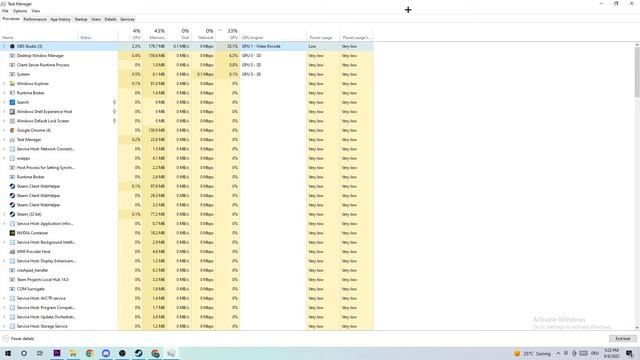Click the suspended leaf icon beside Search
The height and width of the screenshot is (360, 640).
coord(114,102)
